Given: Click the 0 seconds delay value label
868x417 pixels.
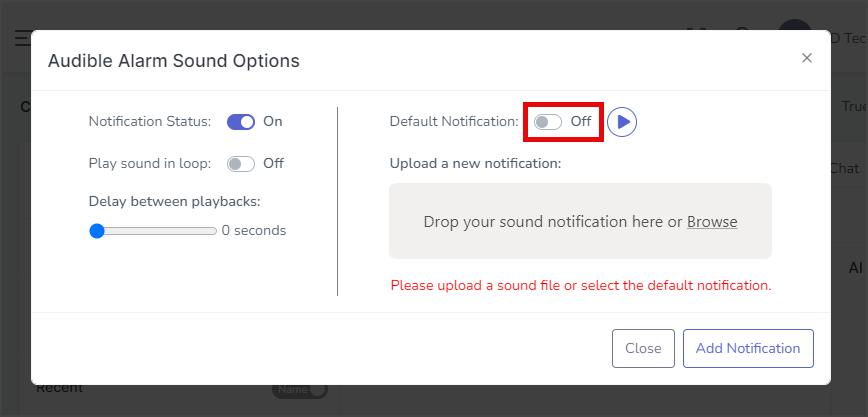Looking at the screenshot, I should [254, 230].
